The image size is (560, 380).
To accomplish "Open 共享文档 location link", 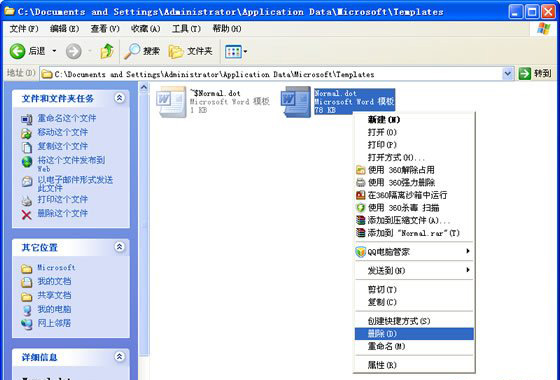I will (54, 295).
